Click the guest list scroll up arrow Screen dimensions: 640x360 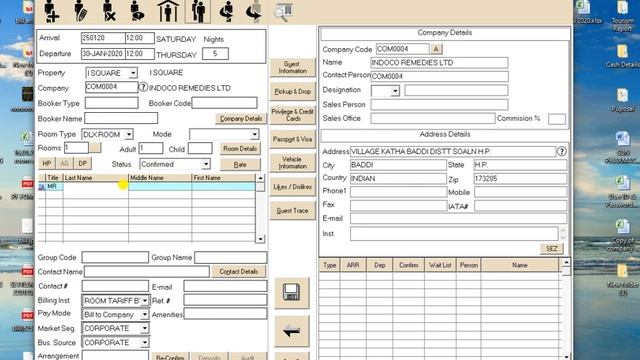[x=260, y=178]
